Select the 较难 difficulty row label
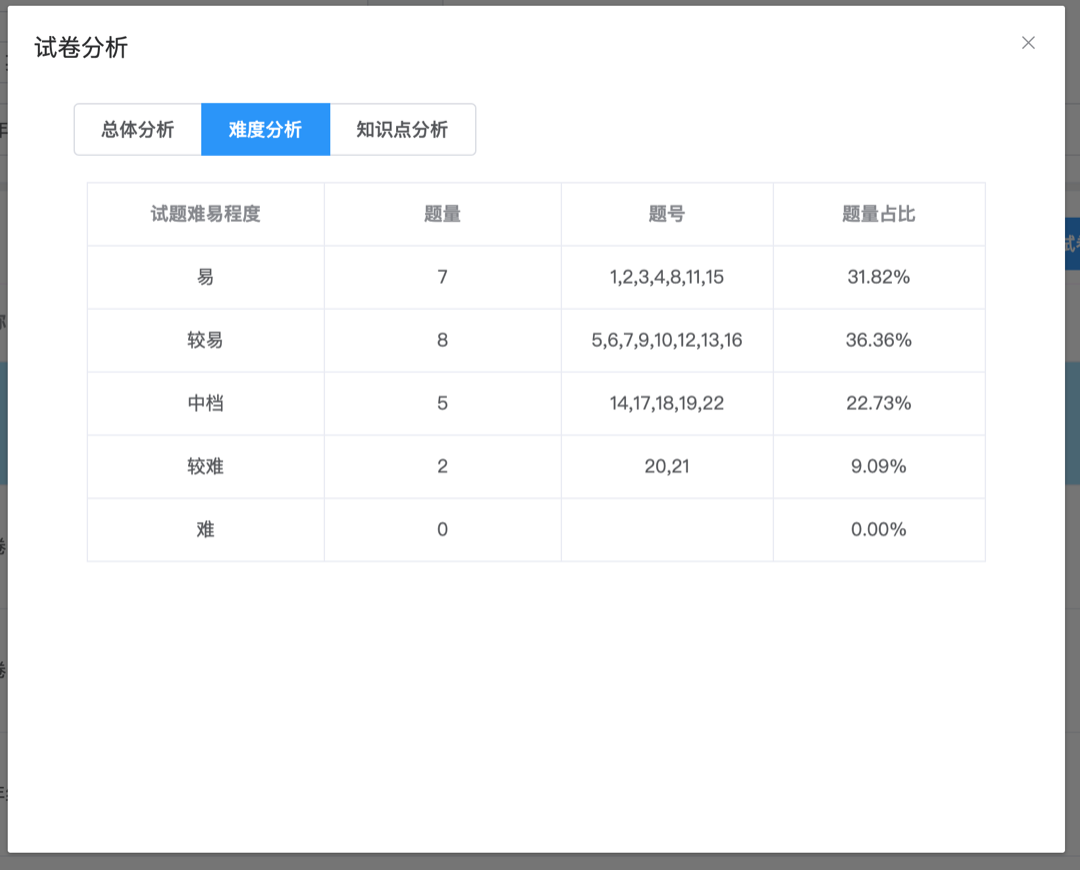Screen dimensions: 1080x871 click(205, 466)
